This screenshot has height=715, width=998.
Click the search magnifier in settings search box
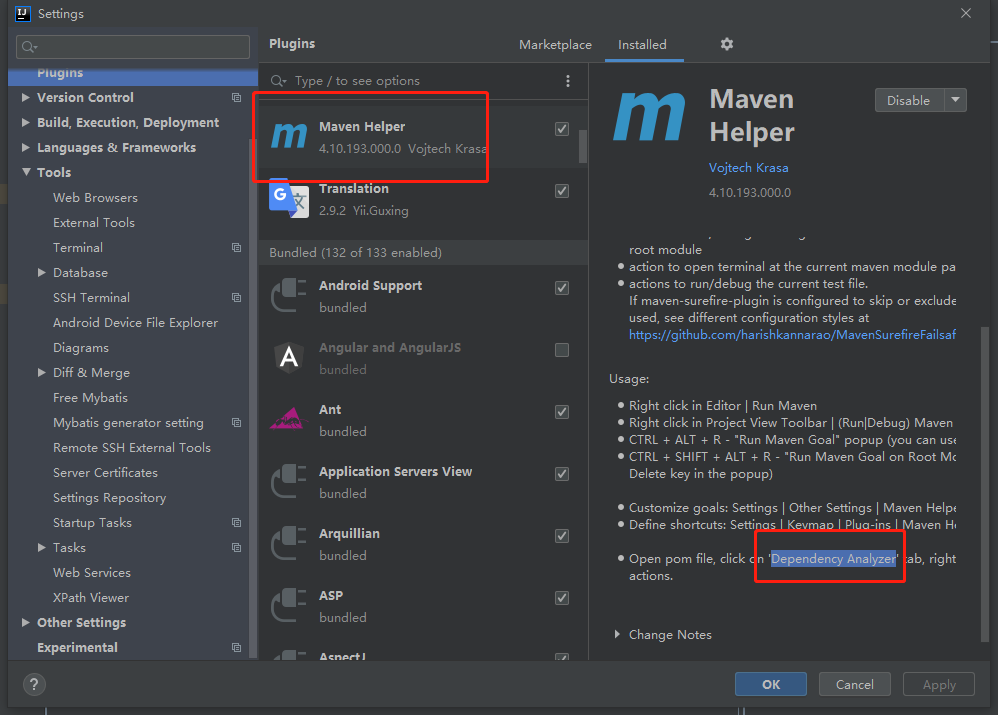[29, 46]
